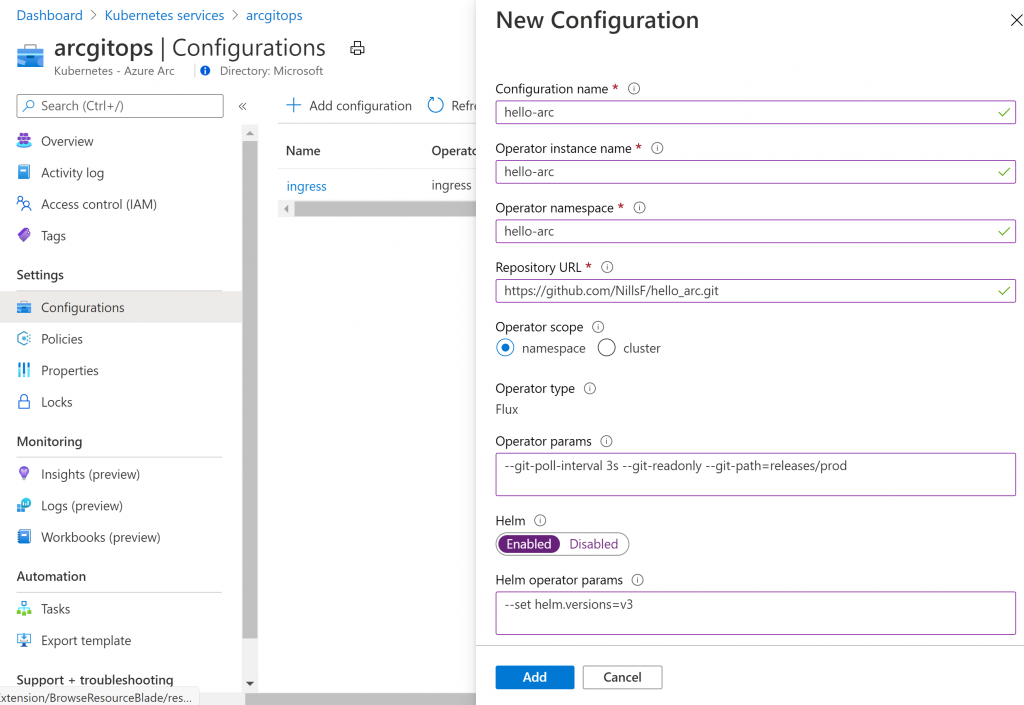Click the Operator namespace input field
The width and height of the screenshot is (1024, 705).
pos(756,231)
